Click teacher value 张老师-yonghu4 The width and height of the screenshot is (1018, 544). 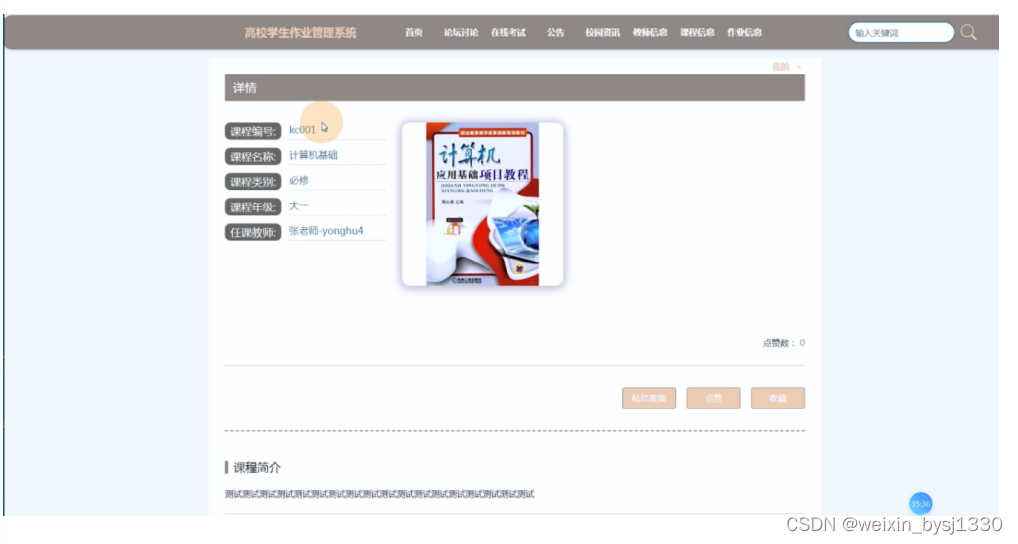326,231
